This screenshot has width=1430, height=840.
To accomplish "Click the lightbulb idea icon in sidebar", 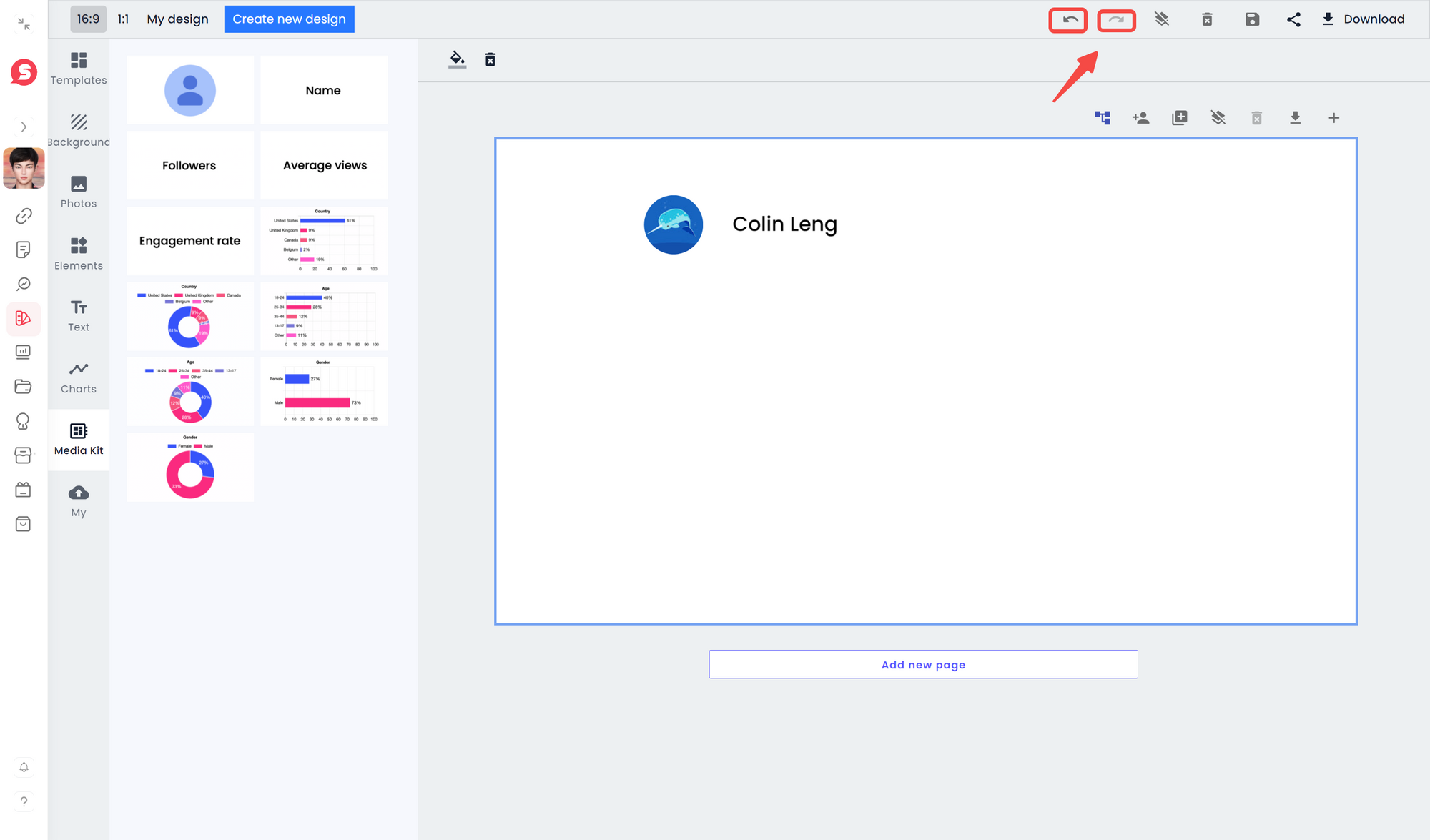I will 24,421.
